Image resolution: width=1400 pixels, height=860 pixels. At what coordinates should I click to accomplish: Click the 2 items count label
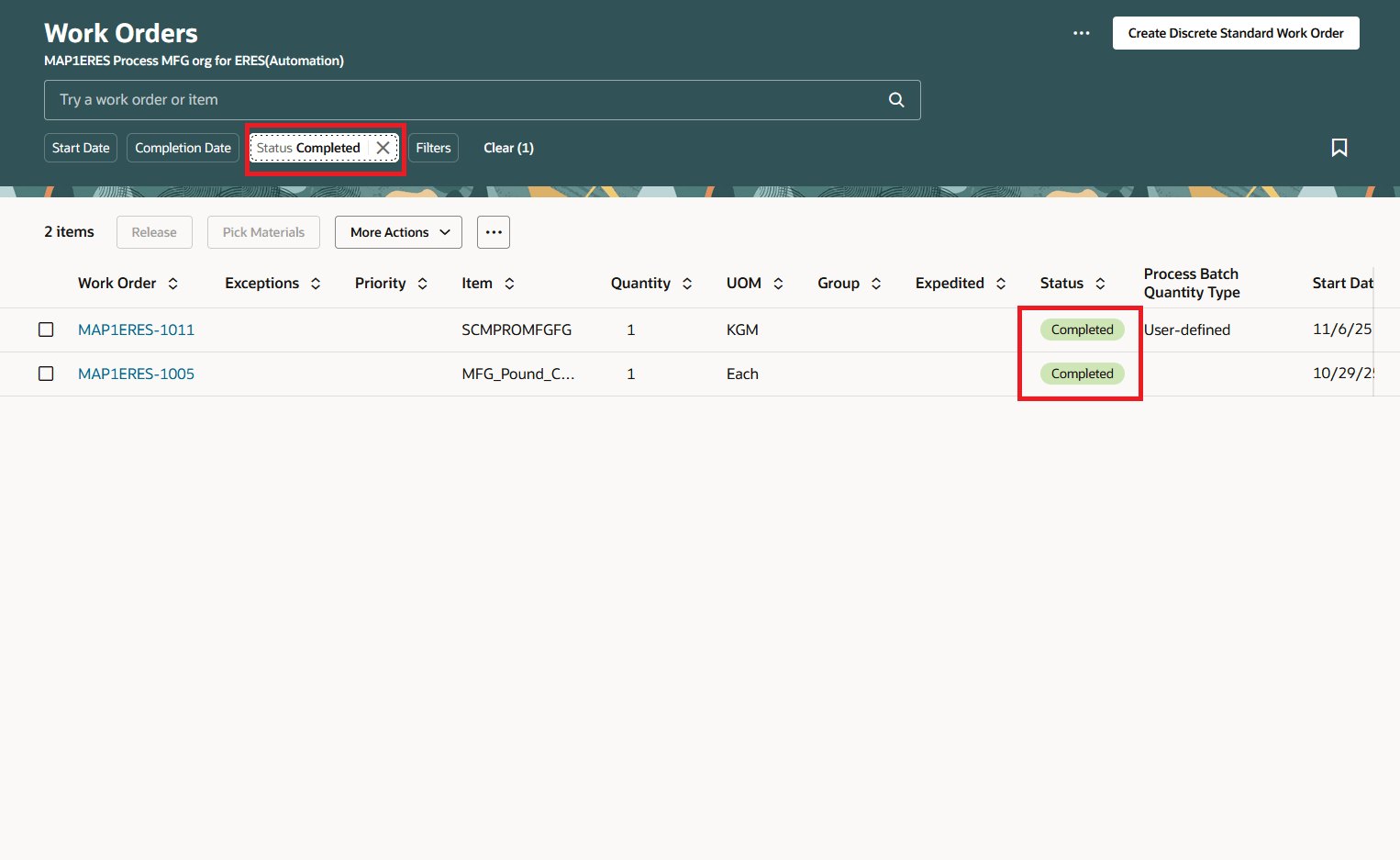pyautogui.click(x=69, y=232)
